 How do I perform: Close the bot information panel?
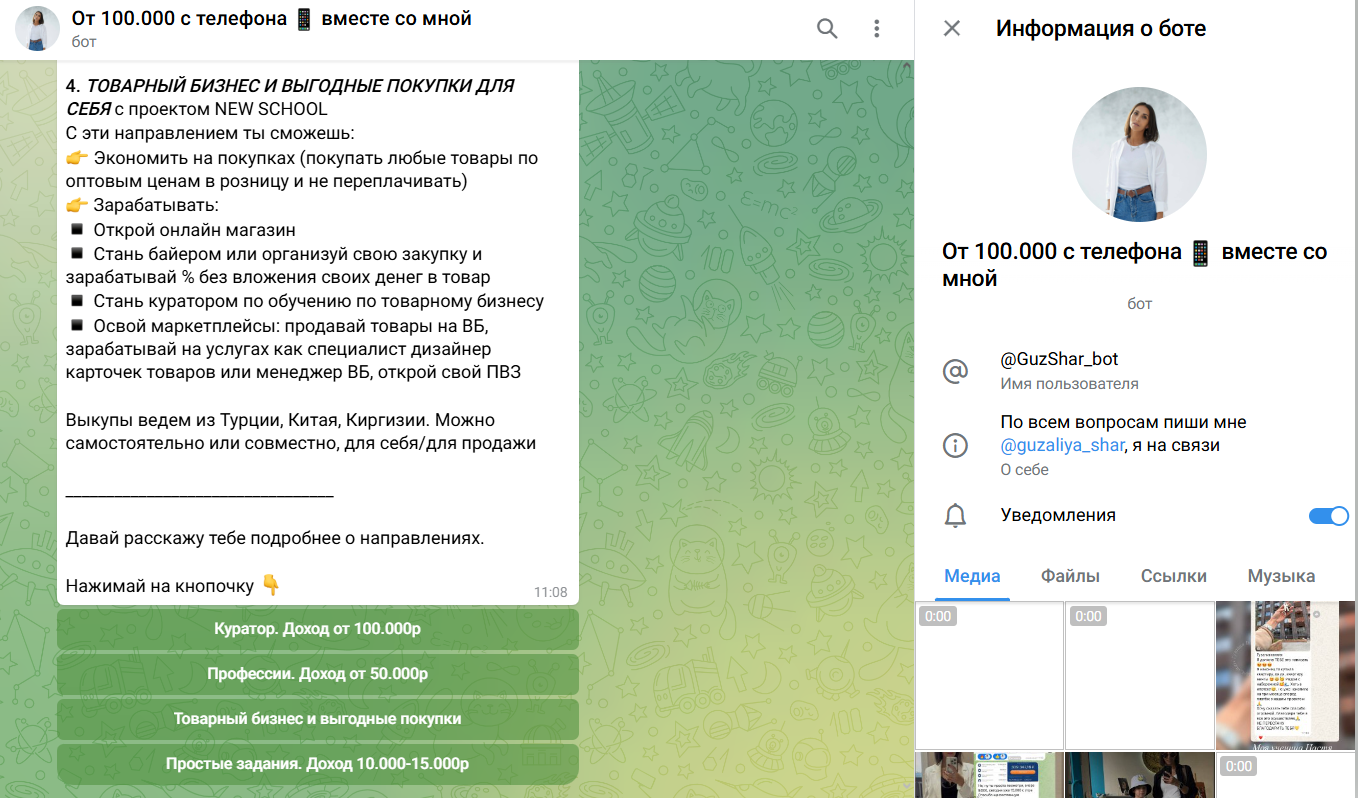coord(952,29)
